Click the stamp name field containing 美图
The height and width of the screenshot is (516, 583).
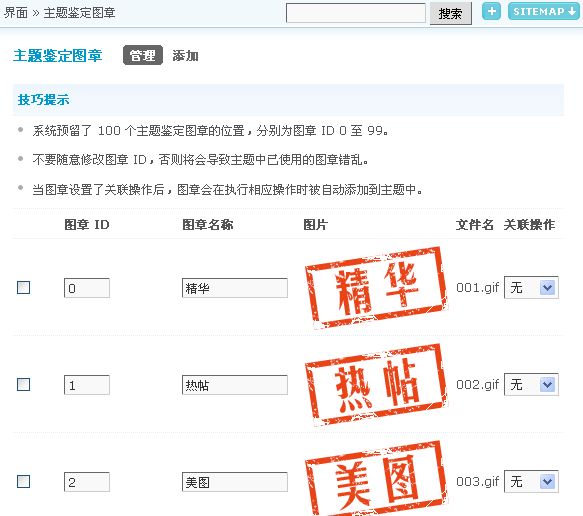pos(235,482)
